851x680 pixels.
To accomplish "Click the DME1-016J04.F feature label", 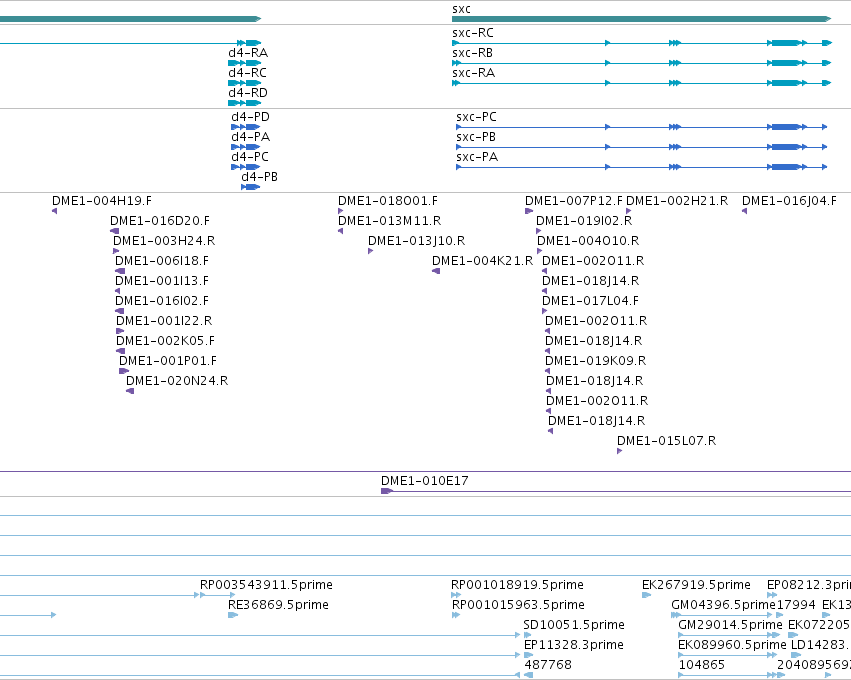I will [x=789, y=201].
